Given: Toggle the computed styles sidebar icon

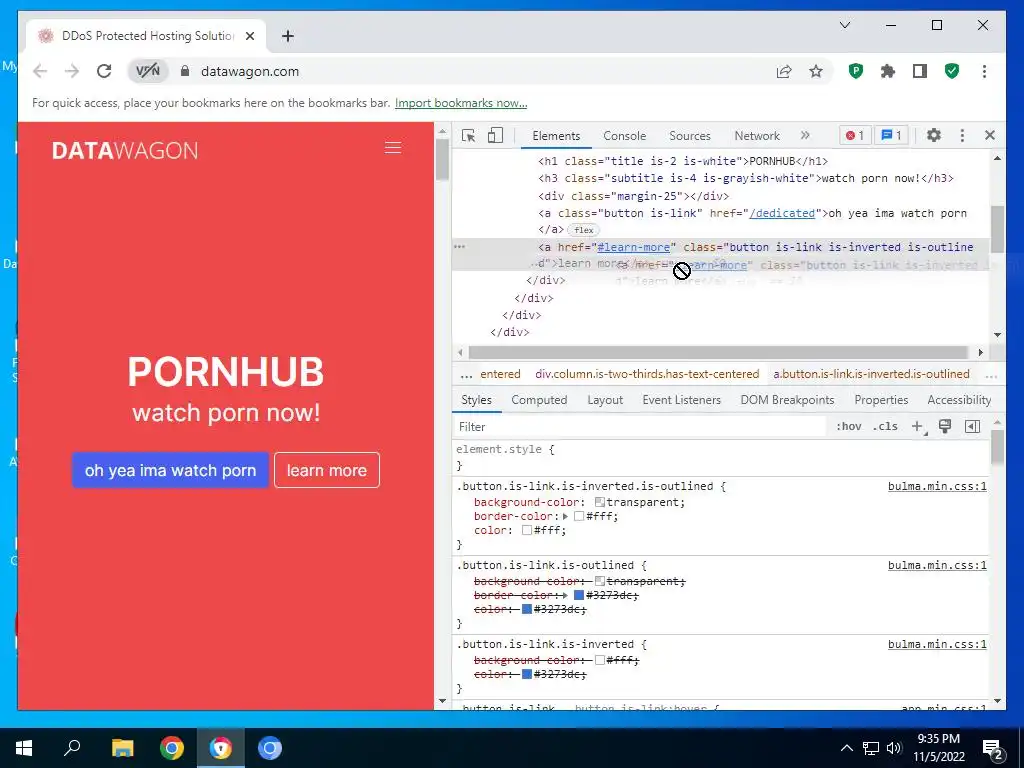Looking at the screenshot, I should tap(972, 426).
